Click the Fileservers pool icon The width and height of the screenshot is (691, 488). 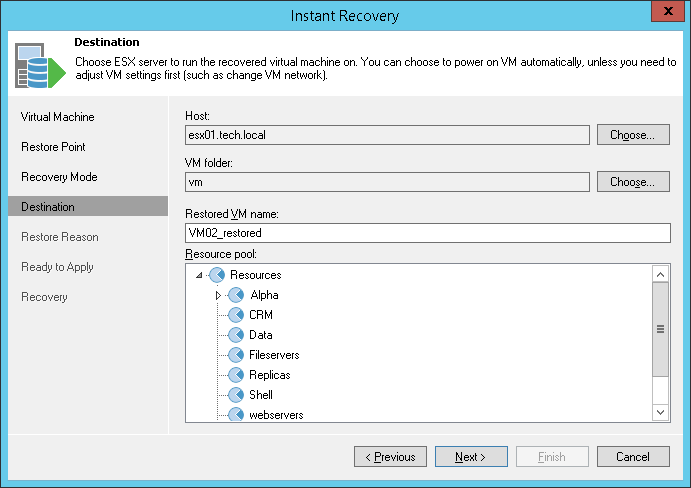pos(237,355)
